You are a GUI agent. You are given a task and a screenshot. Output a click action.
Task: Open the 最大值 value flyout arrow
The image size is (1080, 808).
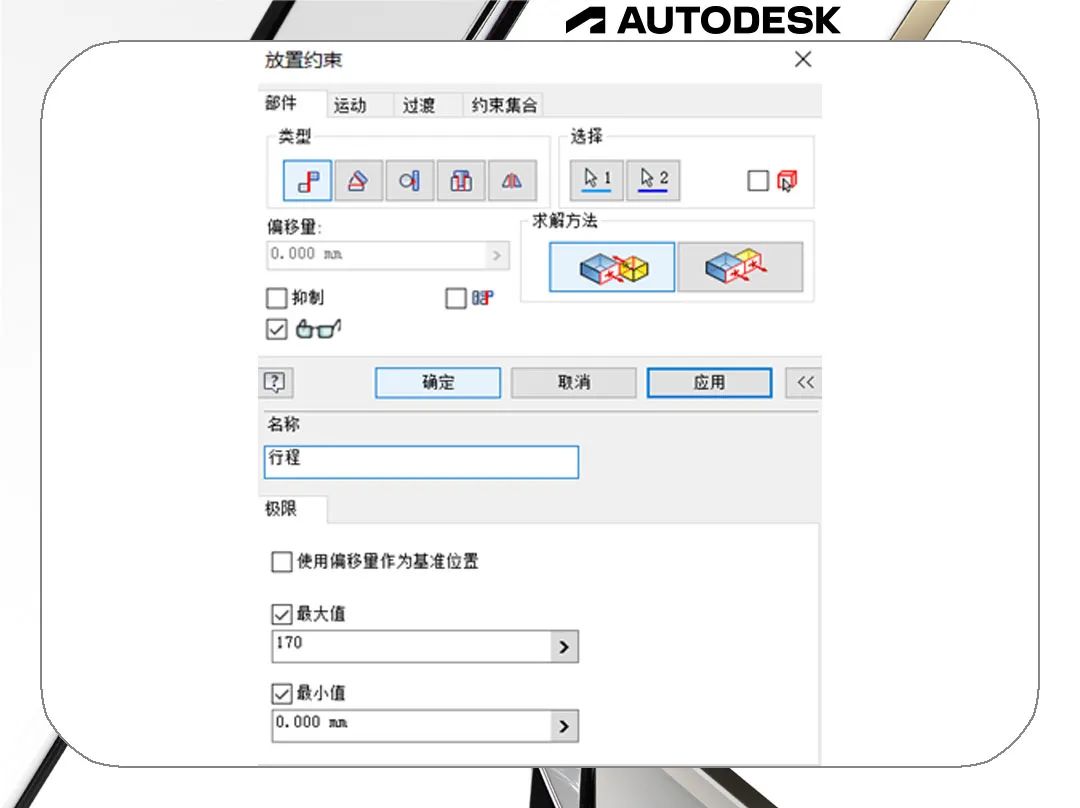tap(566, 646)
